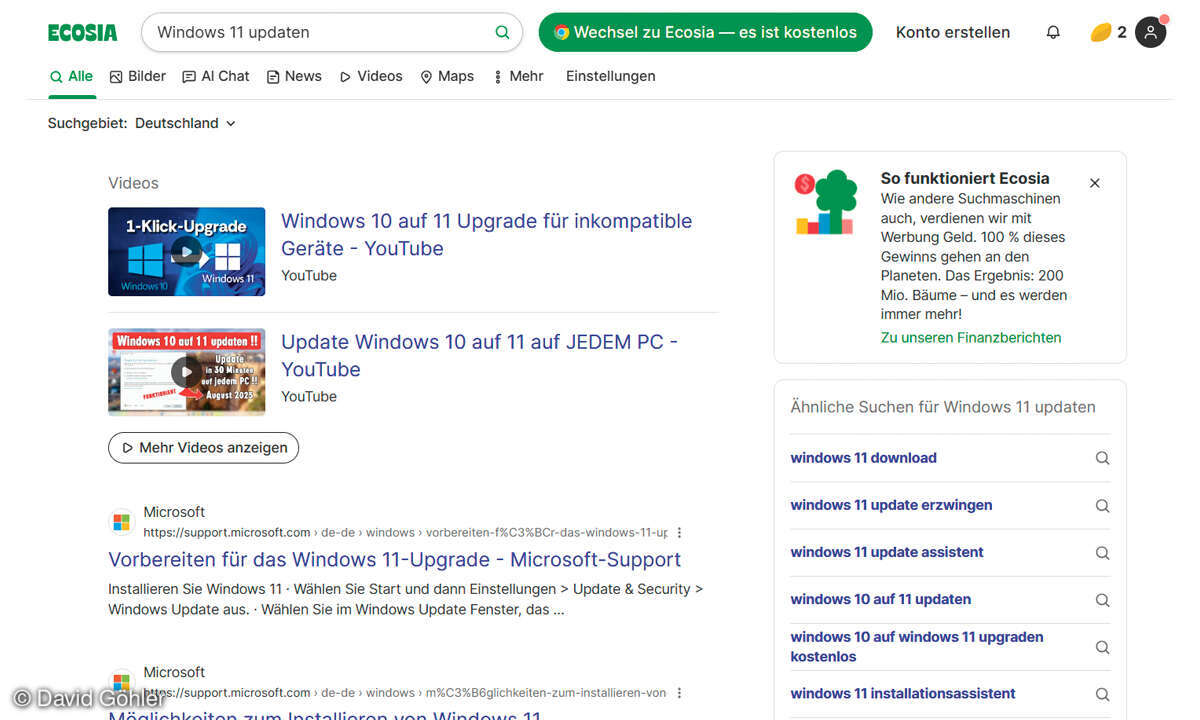
Task: Close the 'So funktioniert Ecosia' card
Action: click(x=1094, y=183)
